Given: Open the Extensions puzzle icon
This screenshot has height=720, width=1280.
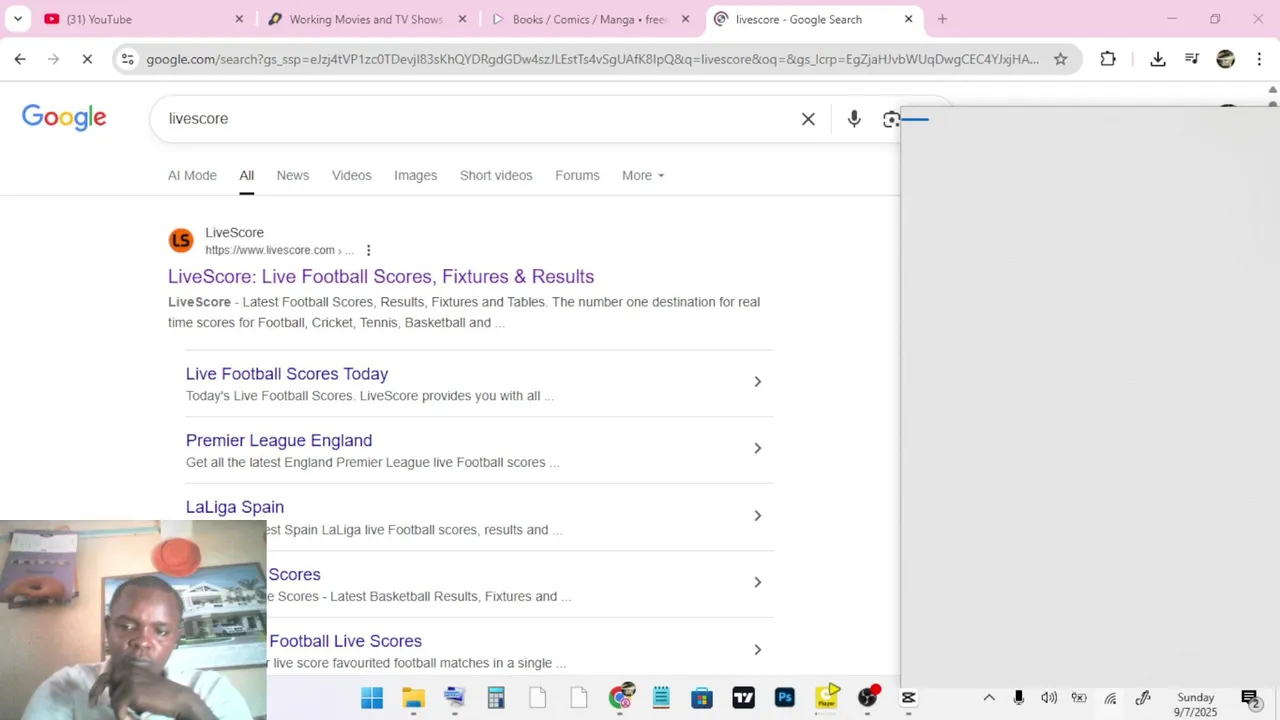Looking at the screenshot, I should click(x=1108, y=59).
